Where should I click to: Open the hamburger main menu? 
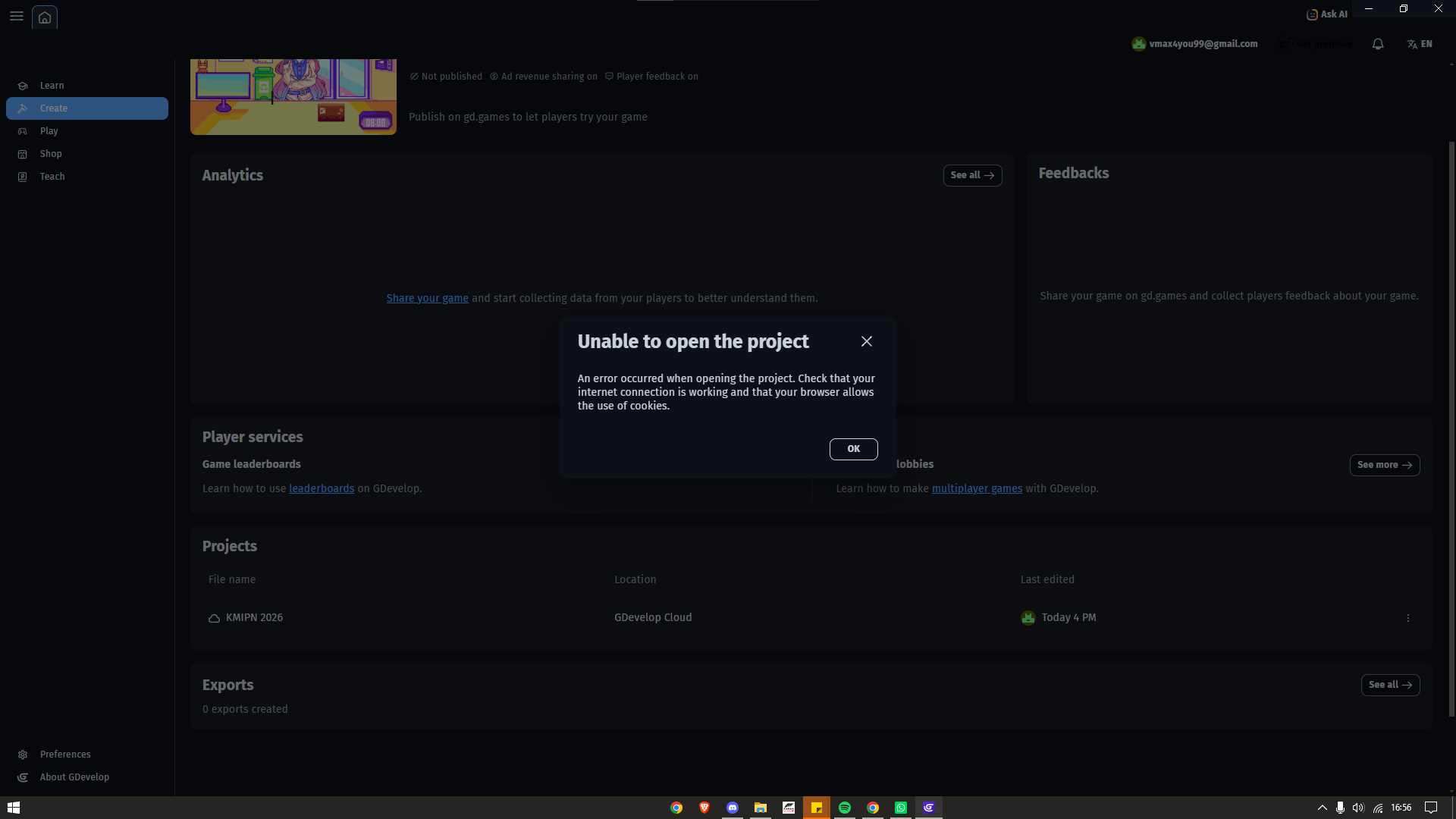point(17,16)
